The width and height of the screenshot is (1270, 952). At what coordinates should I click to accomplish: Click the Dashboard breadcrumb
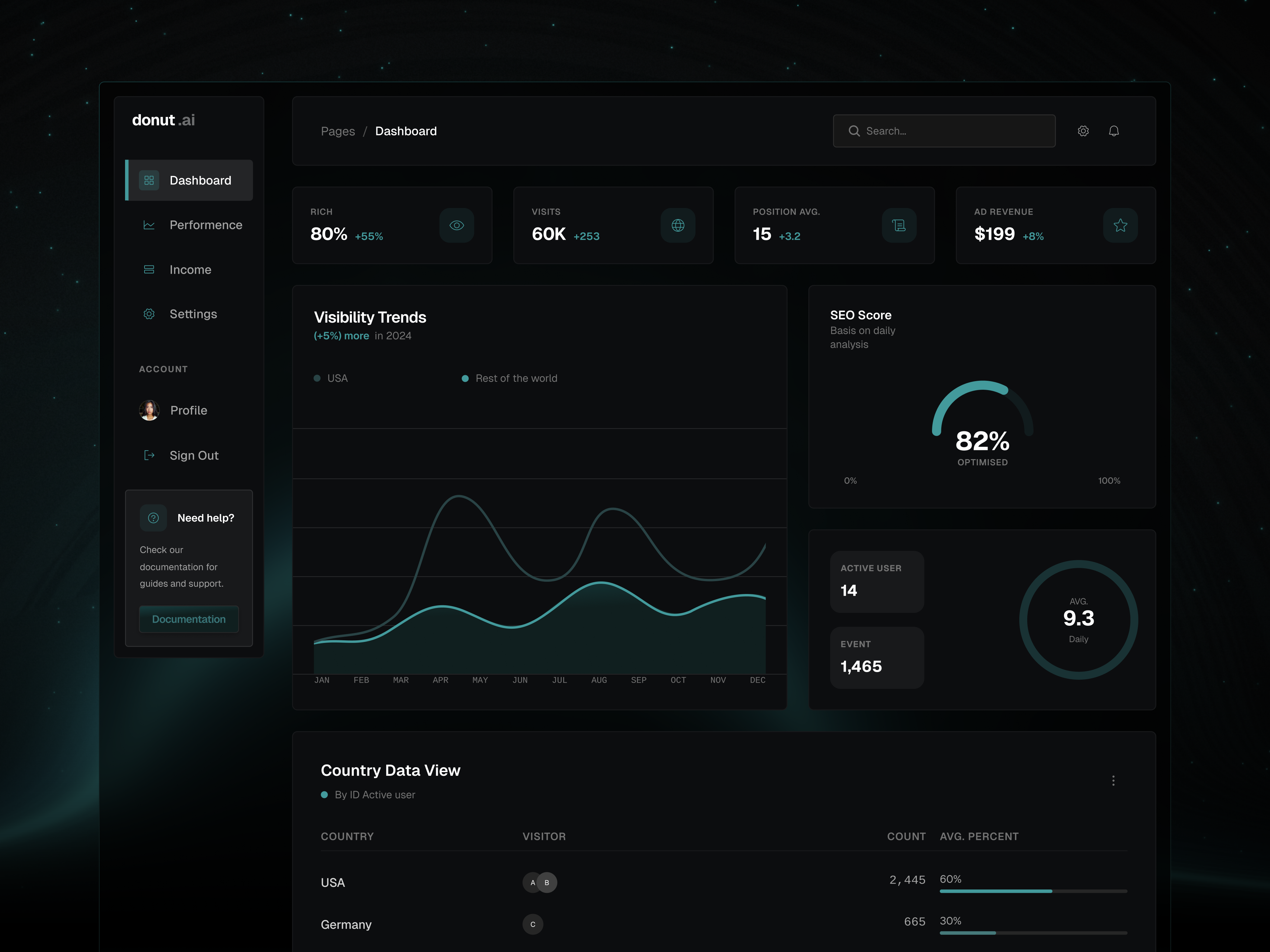[x=406, y=132]
